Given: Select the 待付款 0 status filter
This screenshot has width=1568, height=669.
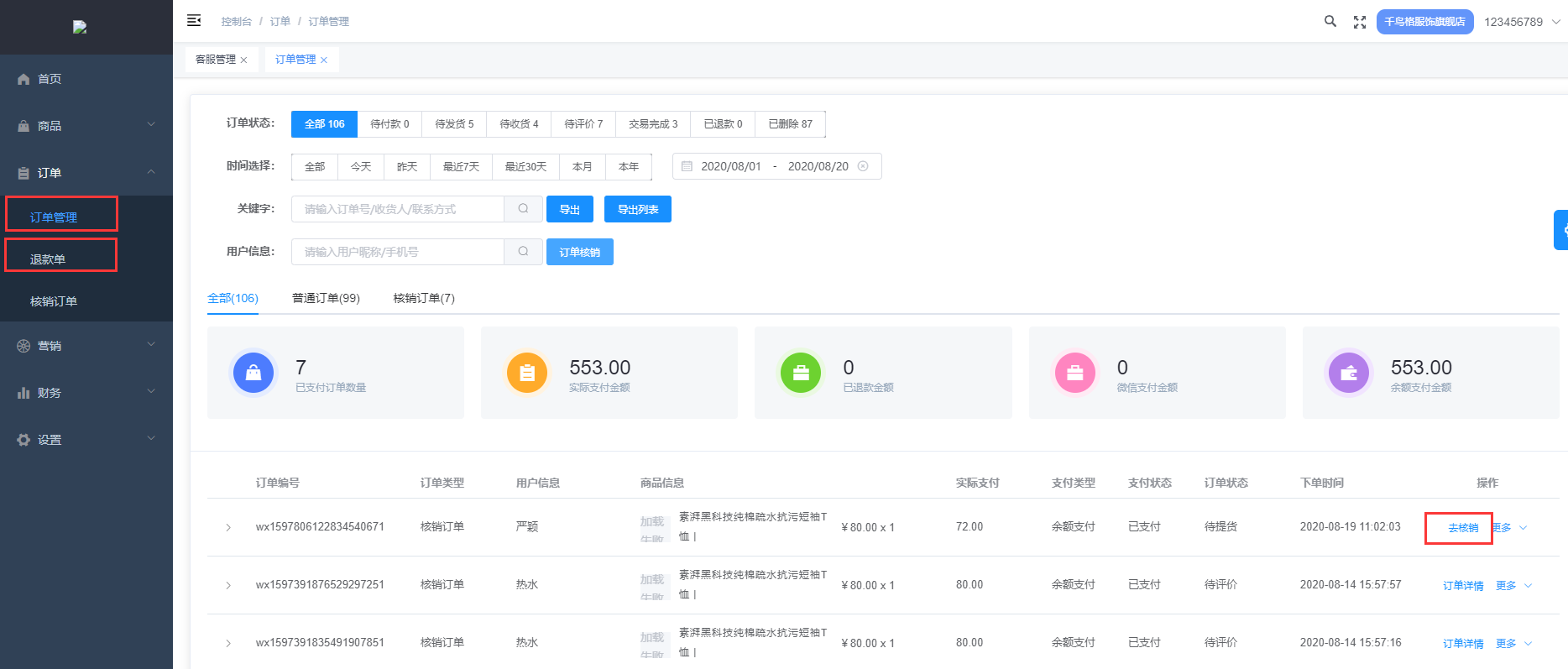Looking at the screenshot, I should point(389,123).
